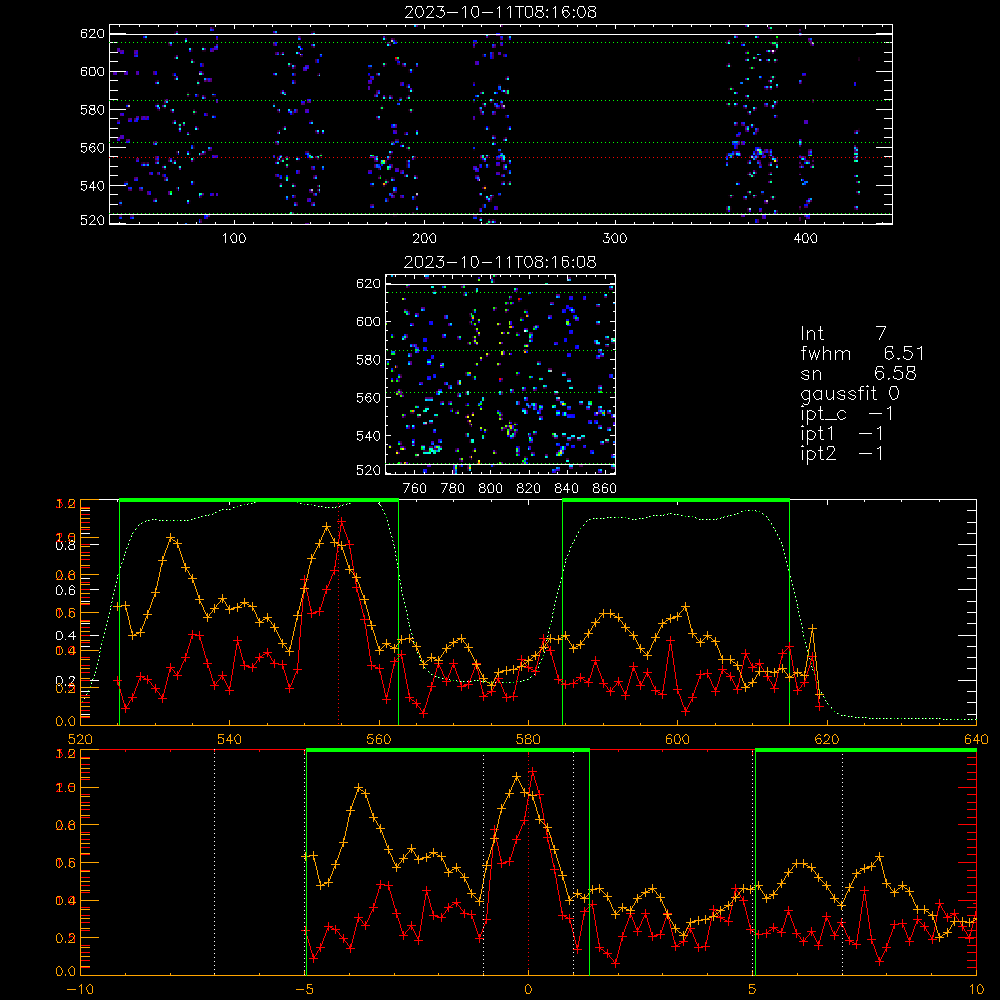The image size is (1000, 1000).
Task: Click the 'ipt1 -1' entry
Action: pos(842,434)
